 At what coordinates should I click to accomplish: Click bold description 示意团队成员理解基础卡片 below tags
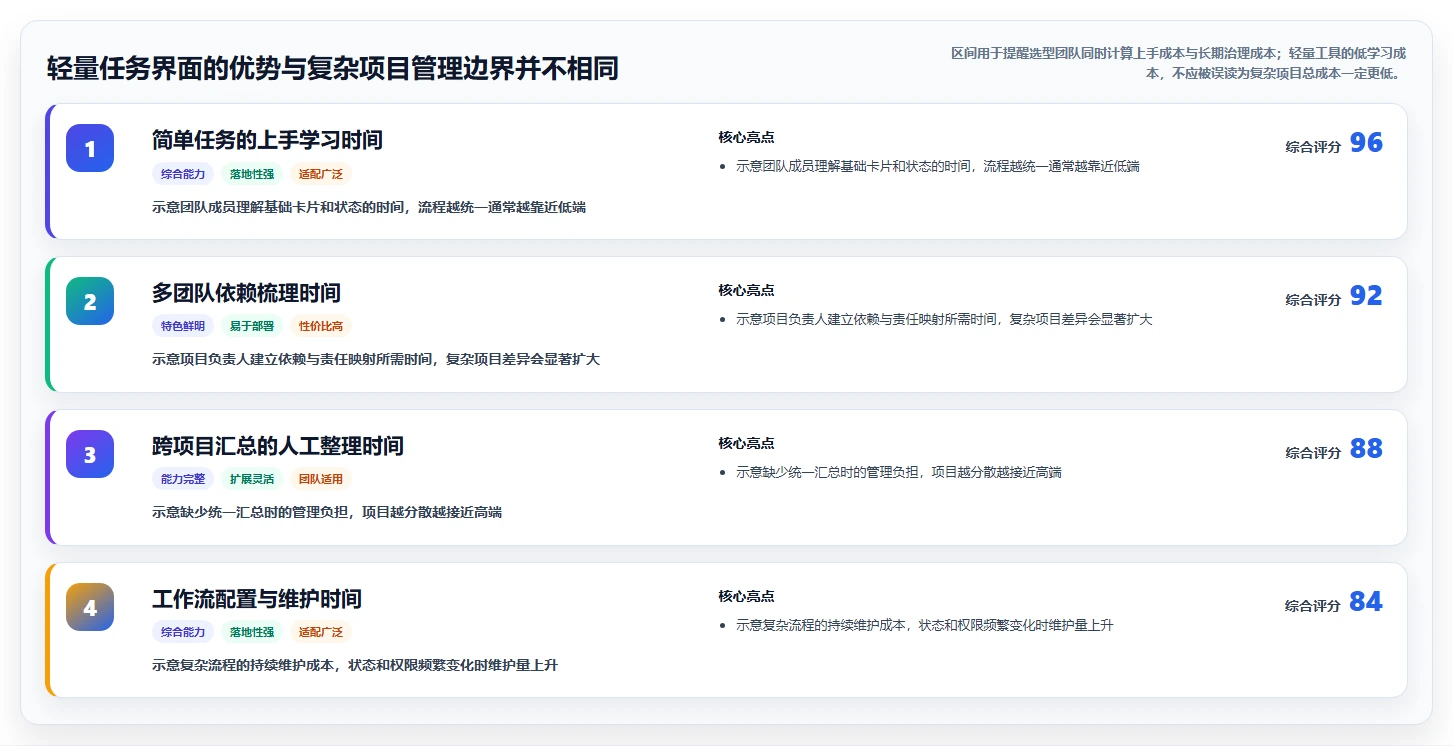(369, 207)
